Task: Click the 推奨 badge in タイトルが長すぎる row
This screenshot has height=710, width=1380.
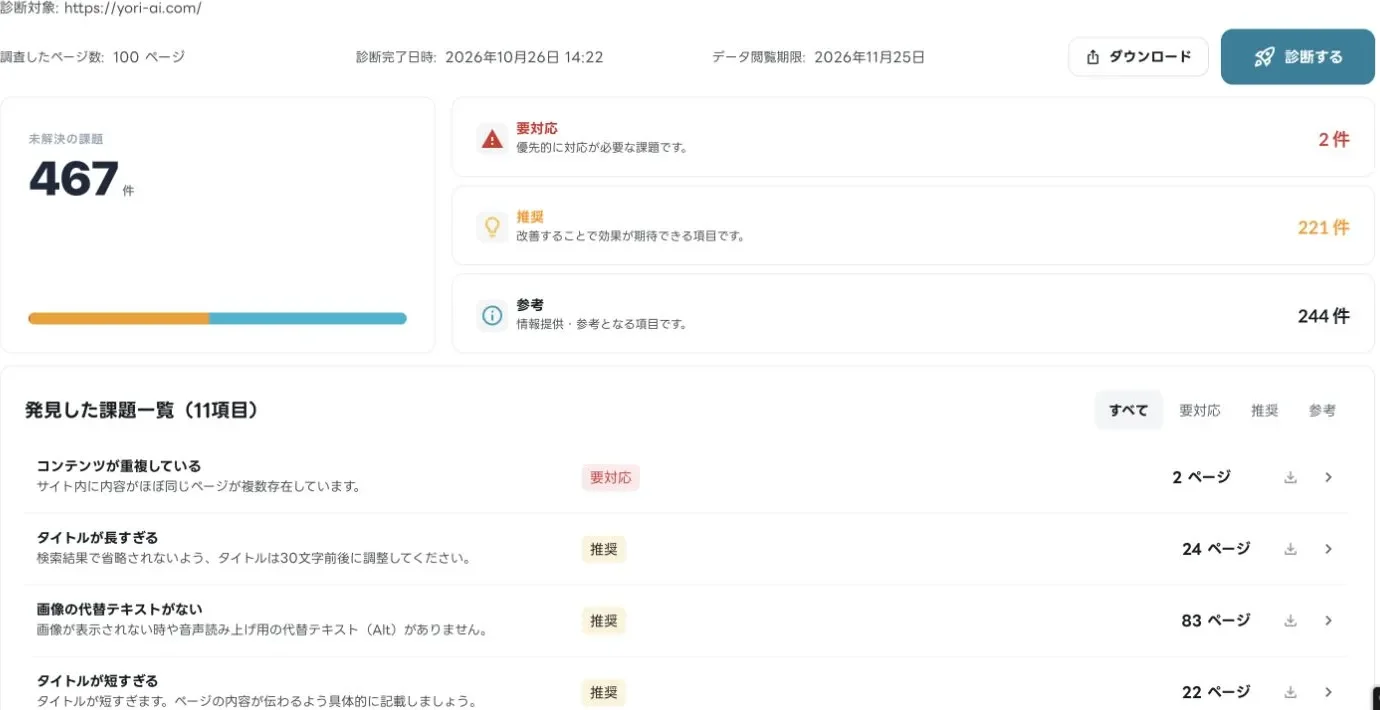Action: [x=604, y=549]
